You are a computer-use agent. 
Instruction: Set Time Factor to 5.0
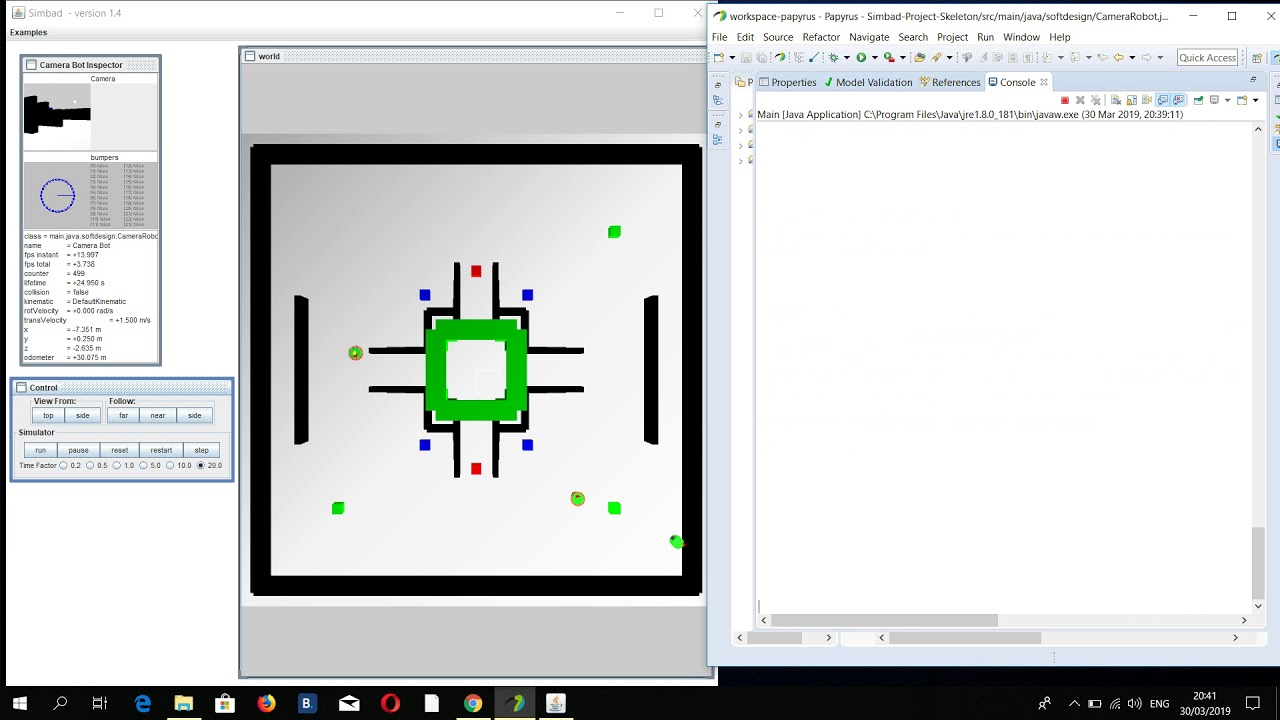(x=144, y=466)
